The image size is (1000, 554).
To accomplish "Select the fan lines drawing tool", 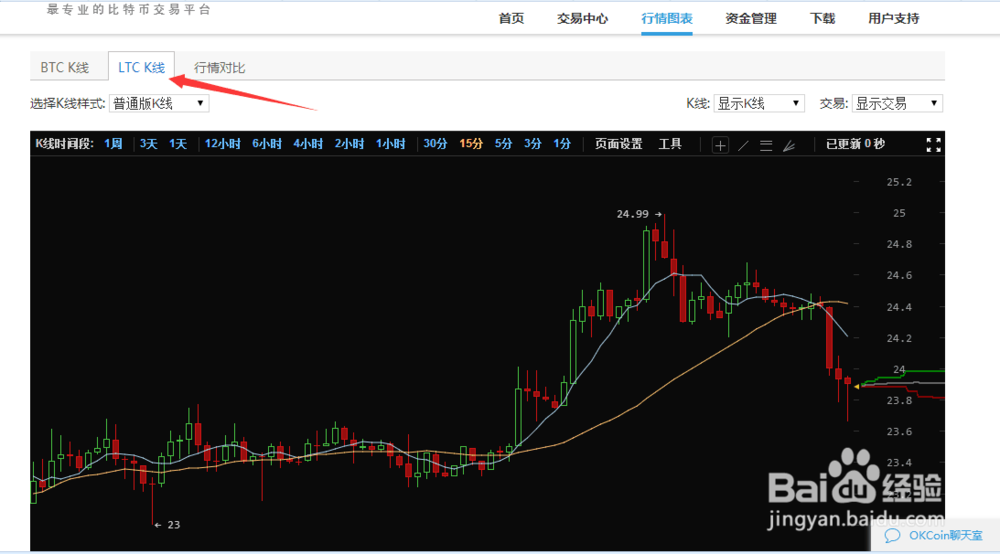I will click(789, 145).
